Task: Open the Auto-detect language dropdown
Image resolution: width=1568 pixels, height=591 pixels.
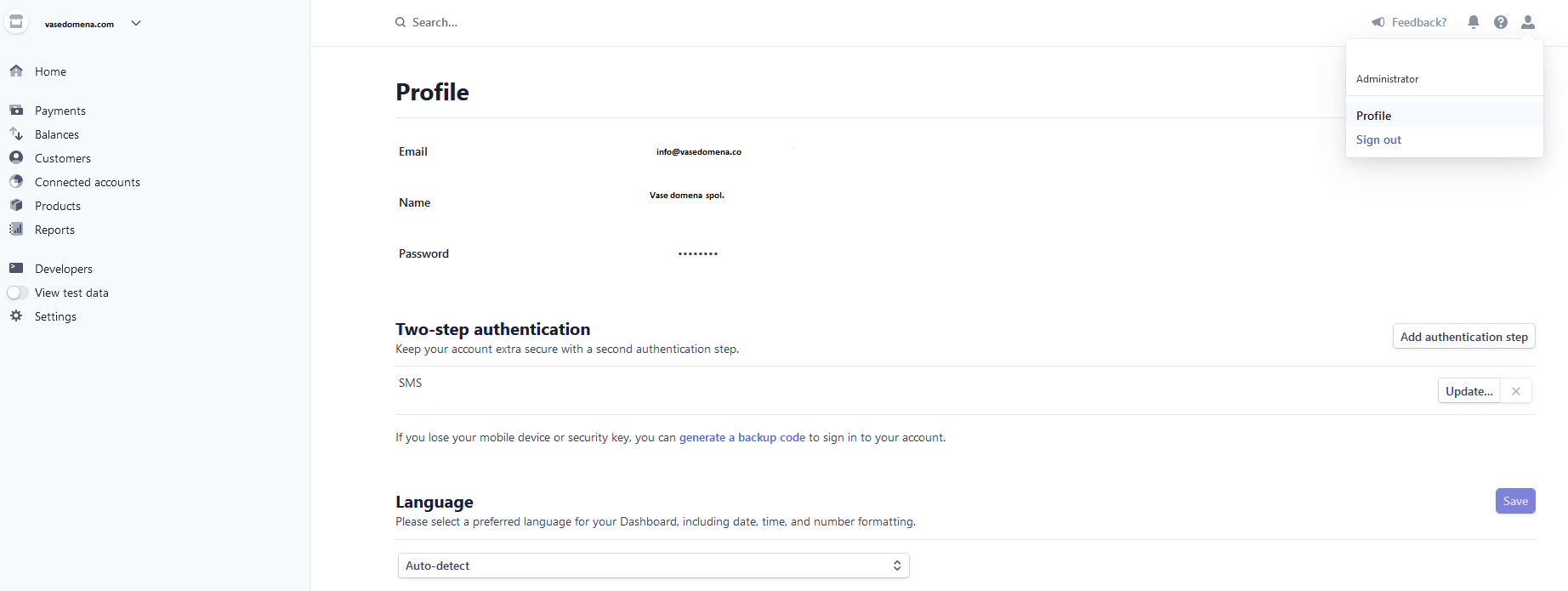Action: [x=653, y=565]
